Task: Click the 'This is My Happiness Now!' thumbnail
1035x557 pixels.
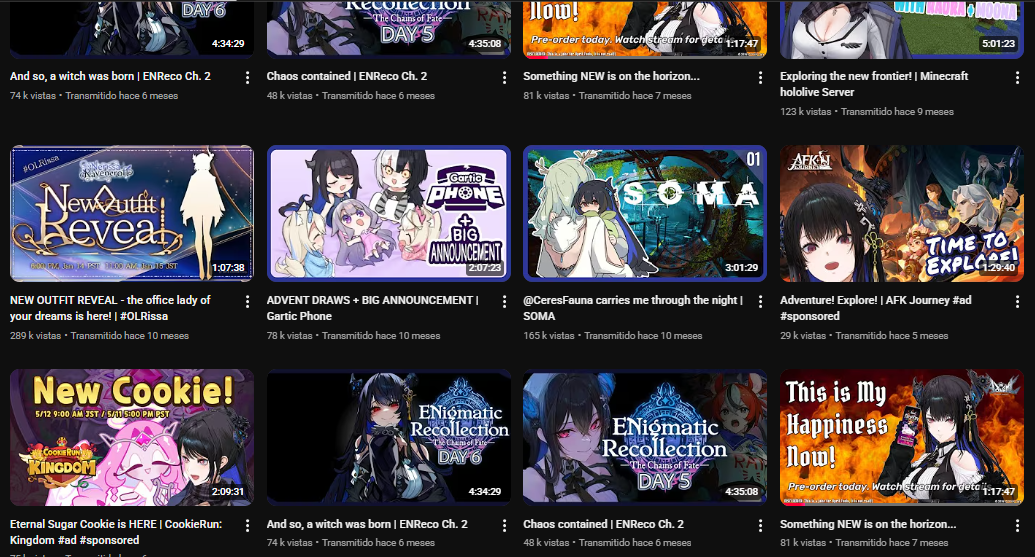Action: (x=902, y=438)
